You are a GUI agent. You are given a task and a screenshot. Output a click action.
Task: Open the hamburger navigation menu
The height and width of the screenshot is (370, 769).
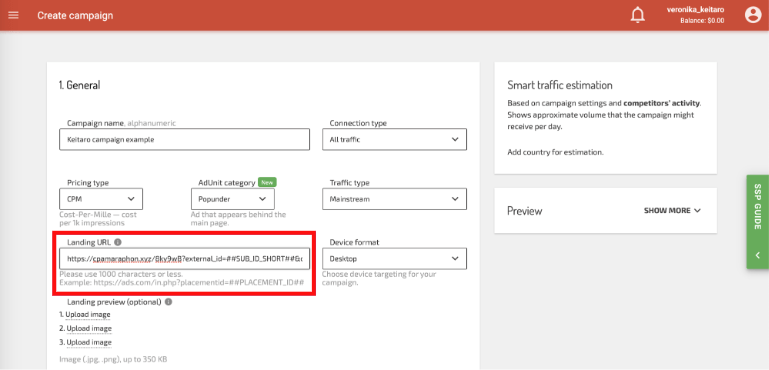(x=13, y=15)
